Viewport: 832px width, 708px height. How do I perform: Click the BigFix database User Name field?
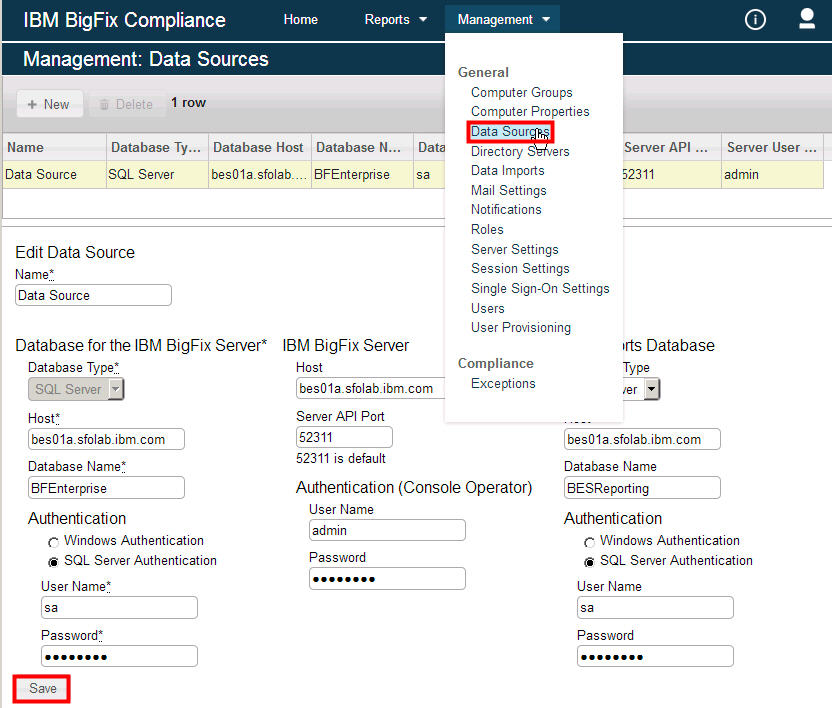coord(119,608)
